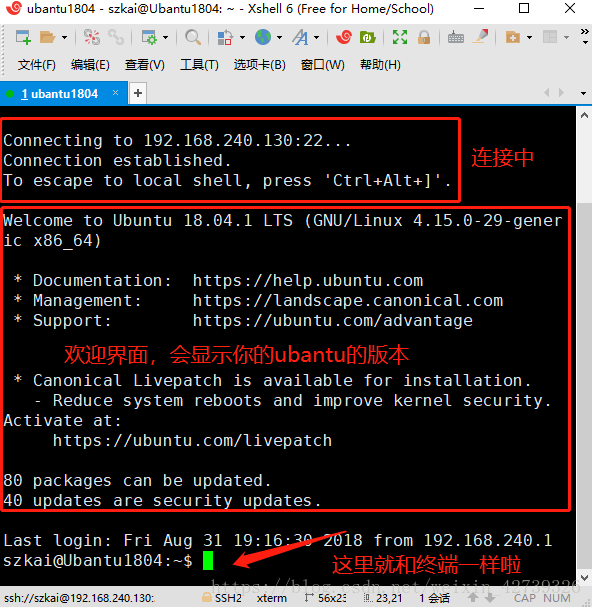Image resolution: width=592 pixels, height=607 pixels.
Task: Click the keyboard mapping icon
Action: tap(456, 38)
